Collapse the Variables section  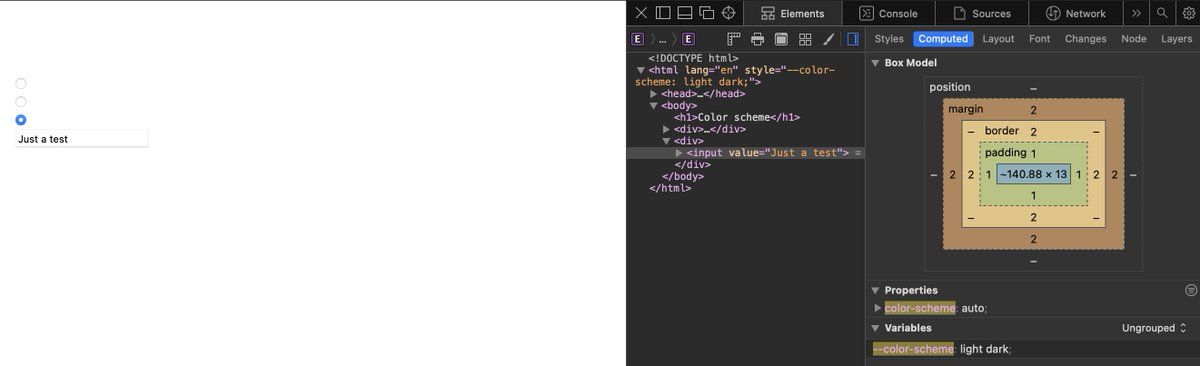point(875,328)
